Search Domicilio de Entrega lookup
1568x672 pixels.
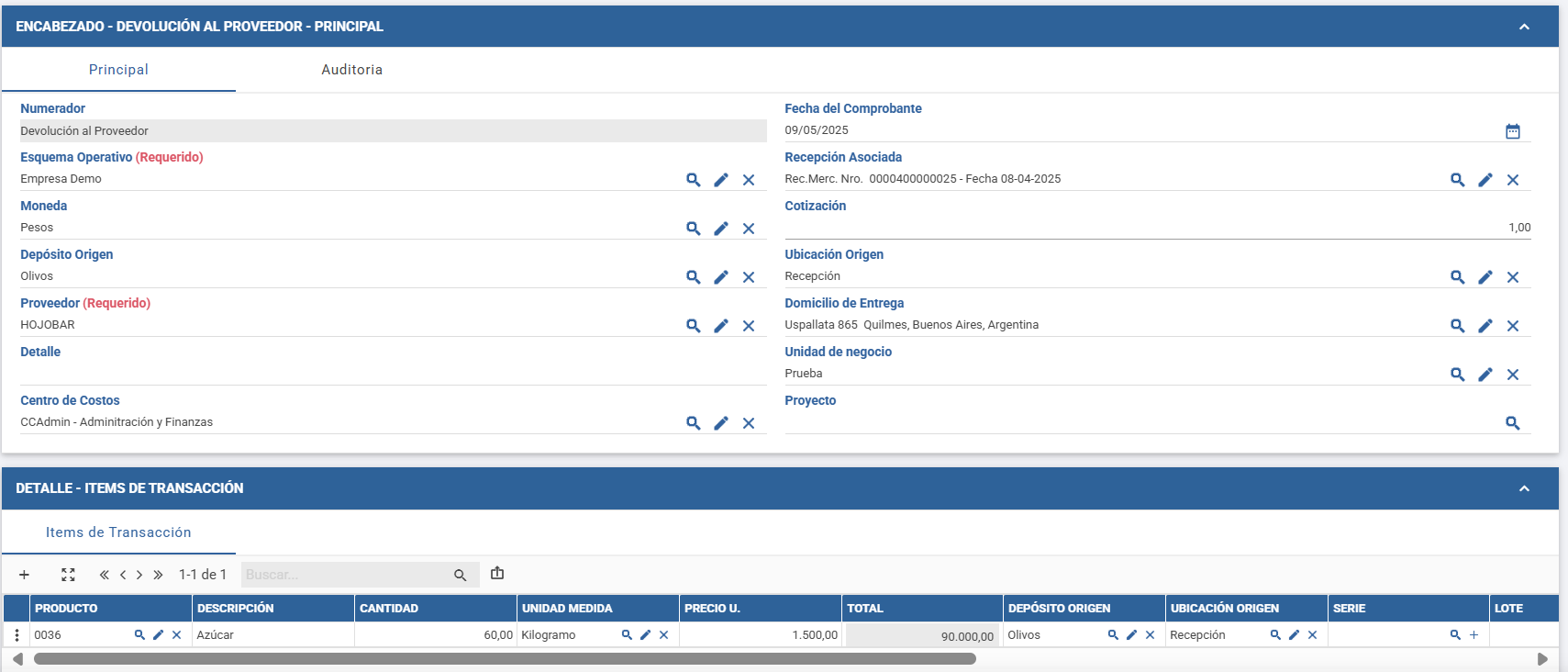pyautogui.click(x=1458, y=326)
